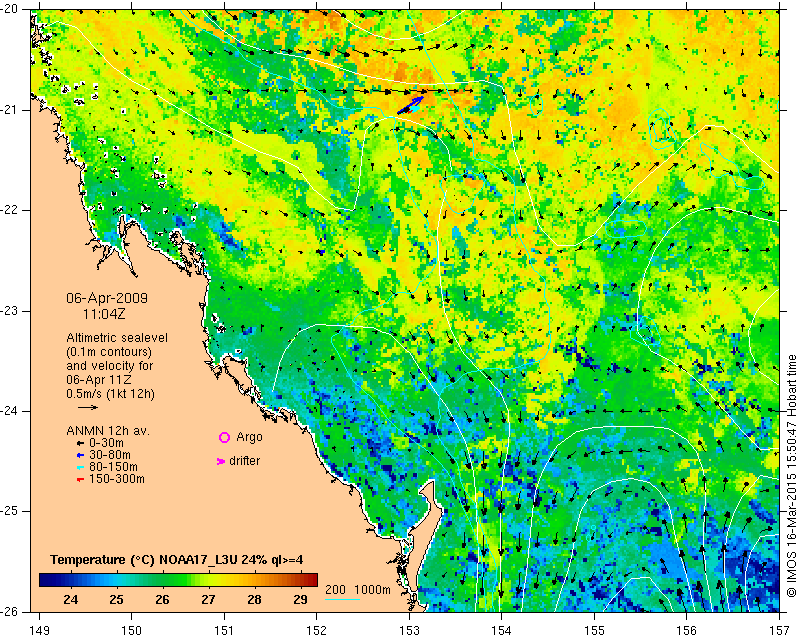Click the '0.5m/s (1kt 12h)' text

(111, 394)
